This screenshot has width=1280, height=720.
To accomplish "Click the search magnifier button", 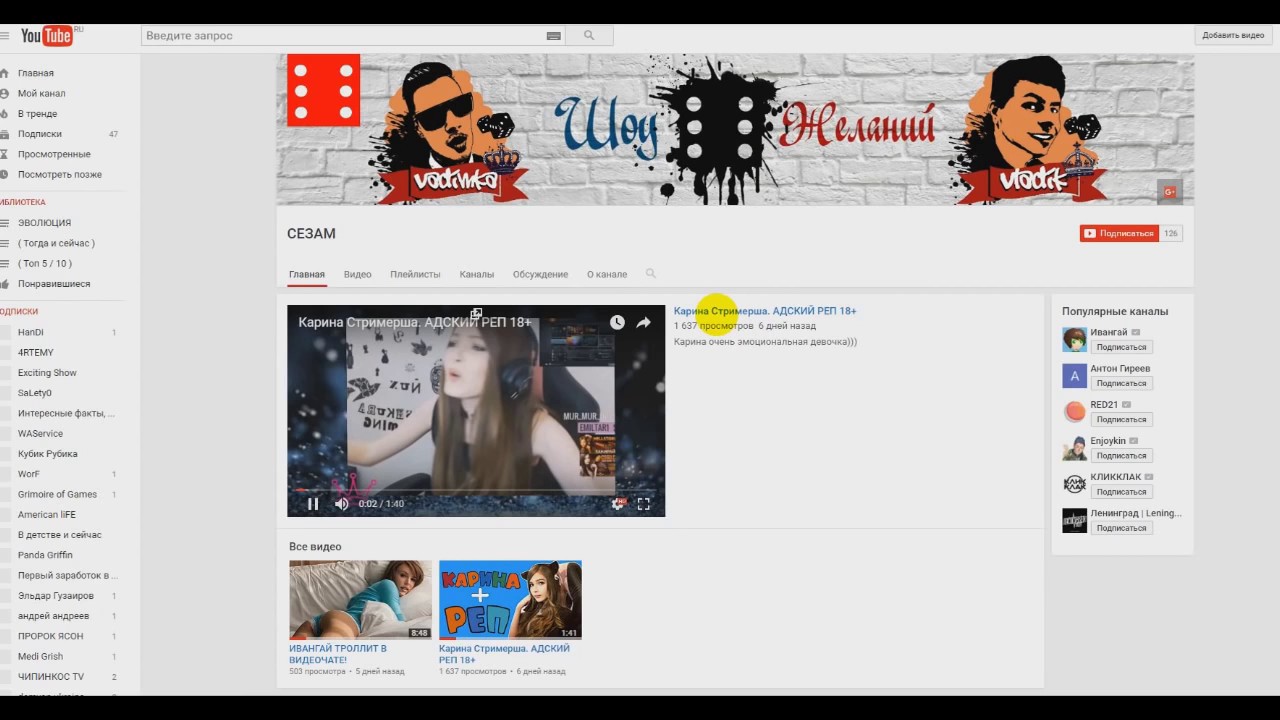I will point(589,36).
